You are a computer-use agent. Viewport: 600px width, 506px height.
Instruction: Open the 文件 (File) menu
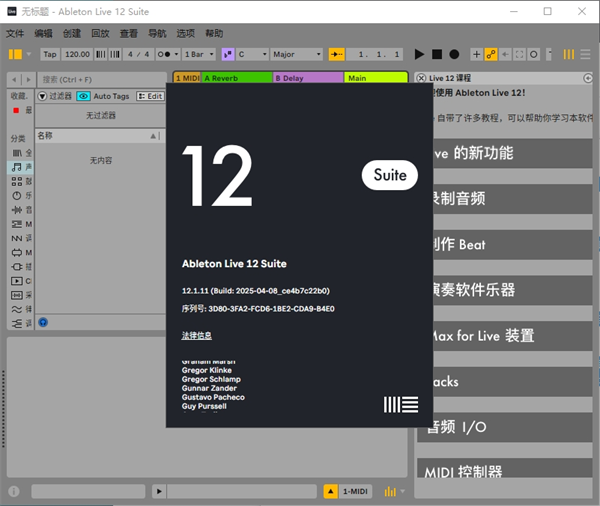(x=15, y=33)
